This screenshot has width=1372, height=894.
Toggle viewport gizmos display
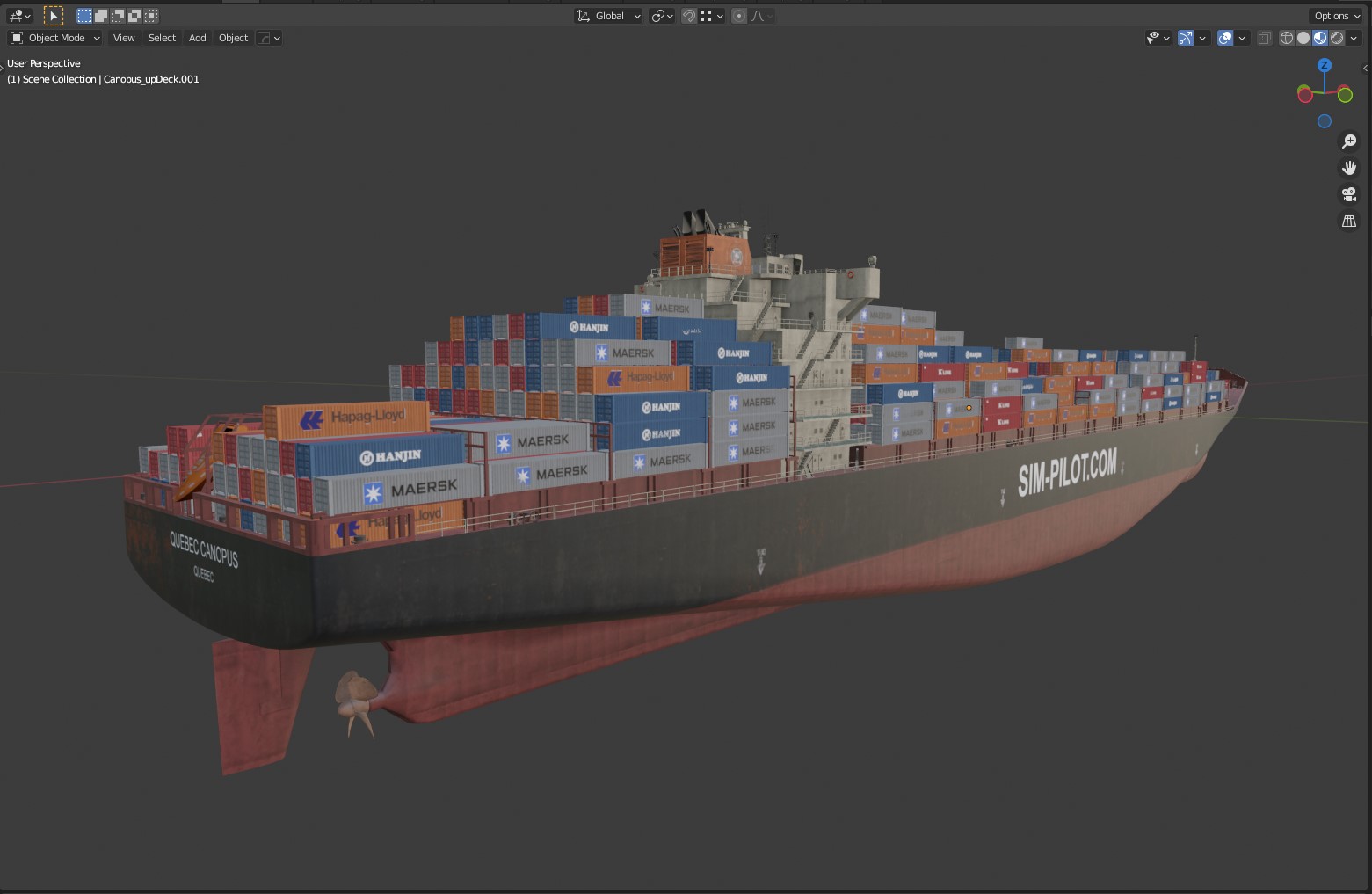[x=1186, y=38]
